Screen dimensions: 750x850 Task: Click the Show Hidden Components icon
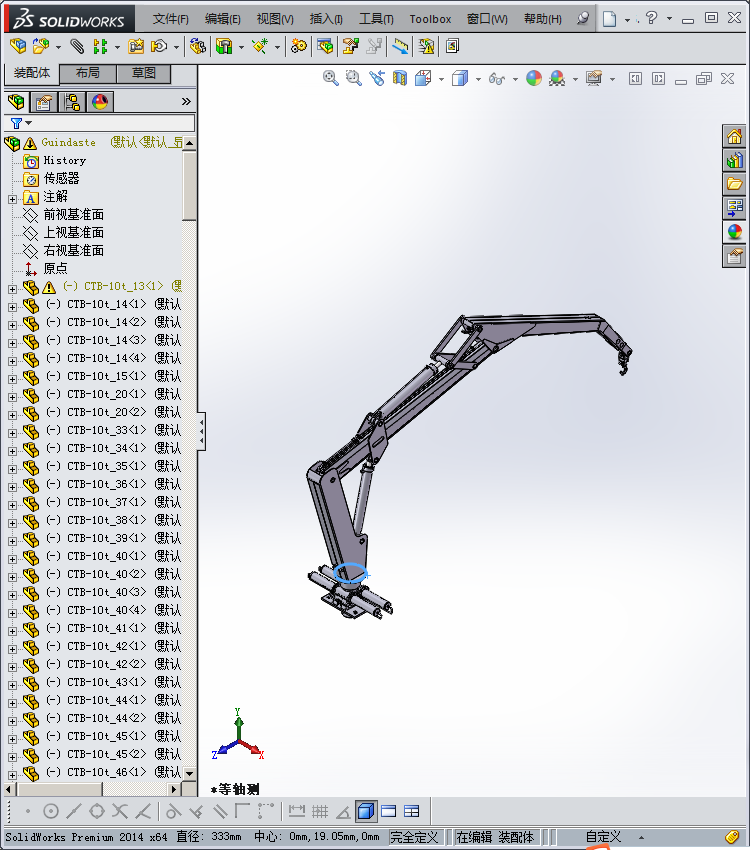pos(198,46)
